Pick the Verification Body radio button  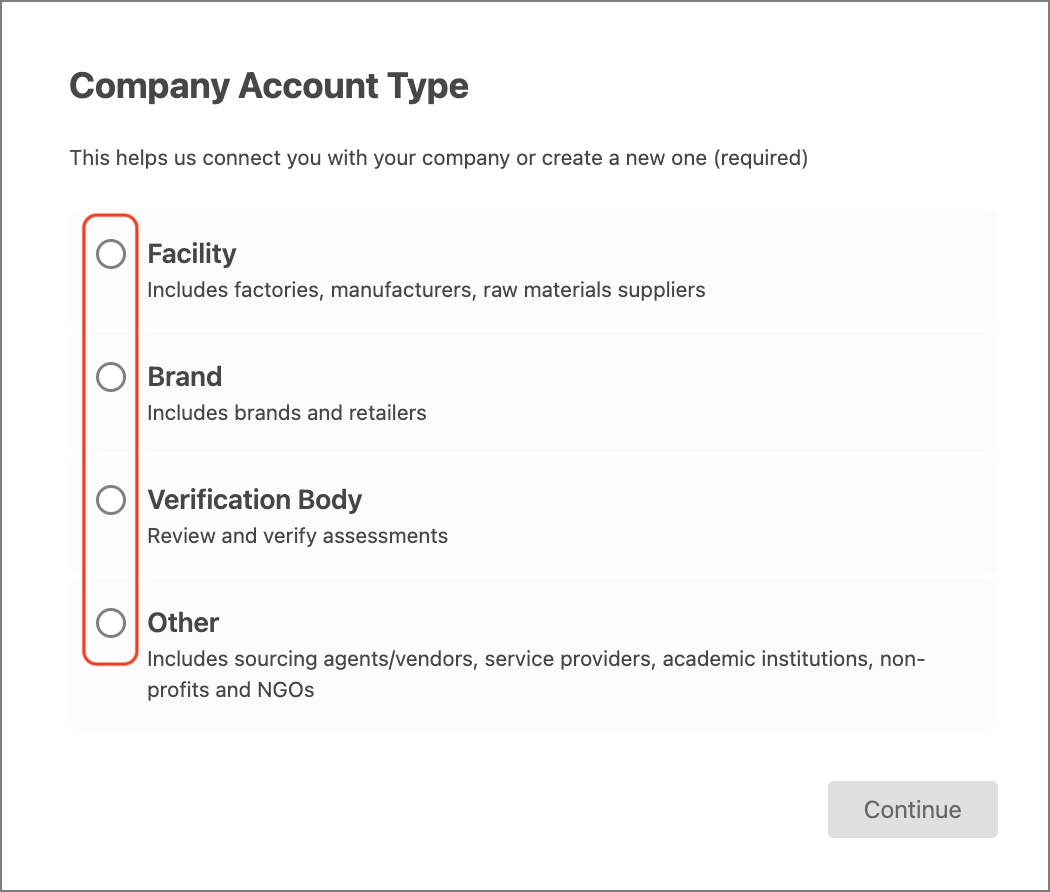point(110,500)
